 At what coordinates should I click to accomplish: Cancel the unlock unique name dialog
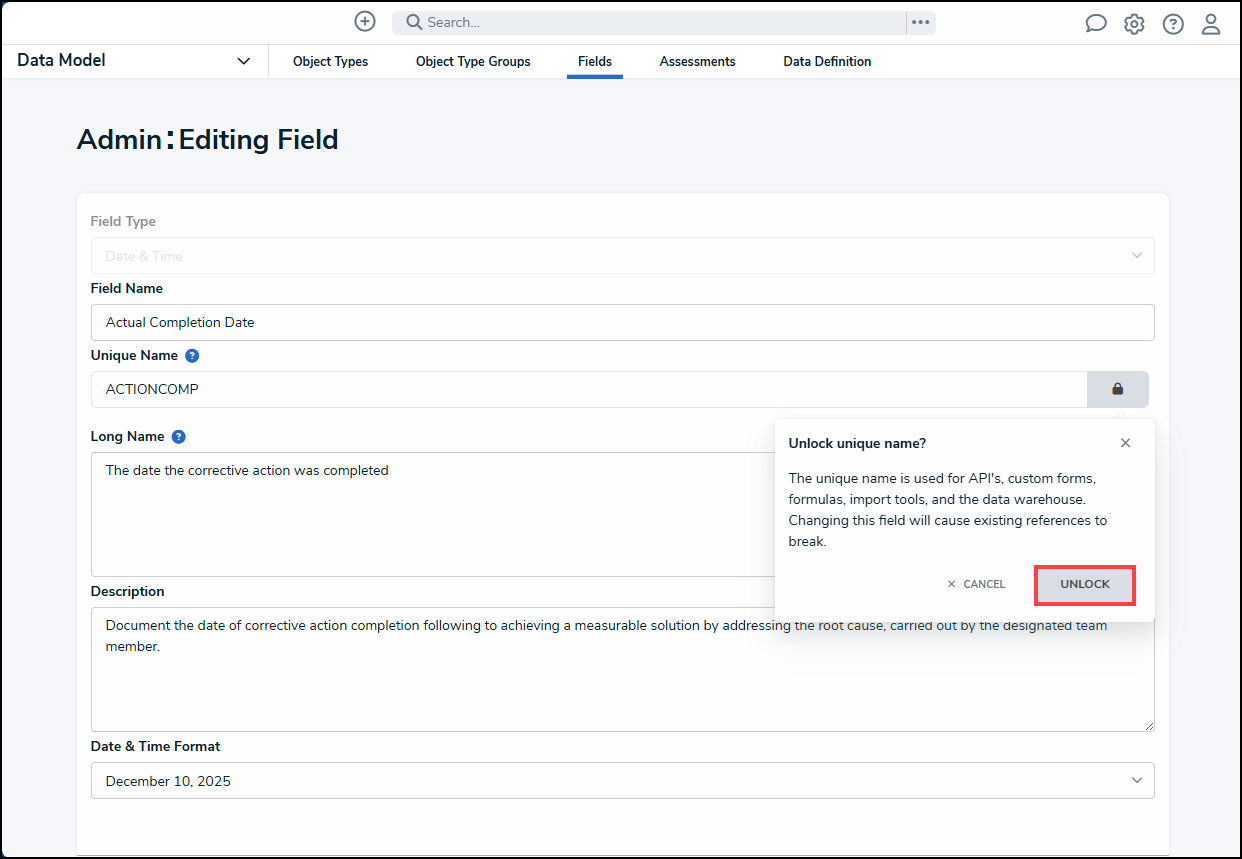976,585
